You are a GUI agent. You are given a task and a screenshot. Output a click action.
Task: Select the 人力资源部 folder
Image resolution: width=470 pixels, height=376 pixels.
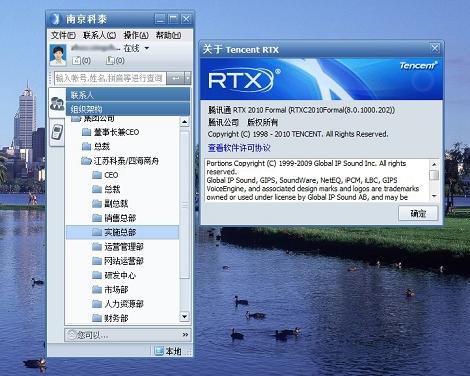pyautogui.click(x=118, y=304)
